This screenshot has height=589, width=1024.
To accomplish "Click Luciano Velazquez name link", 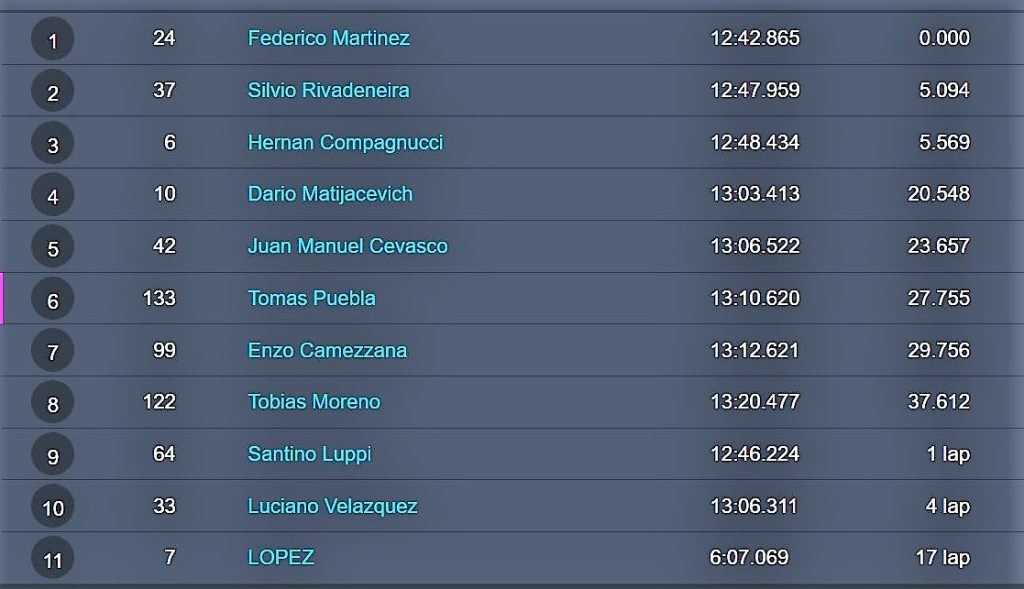I will [332, 506].
